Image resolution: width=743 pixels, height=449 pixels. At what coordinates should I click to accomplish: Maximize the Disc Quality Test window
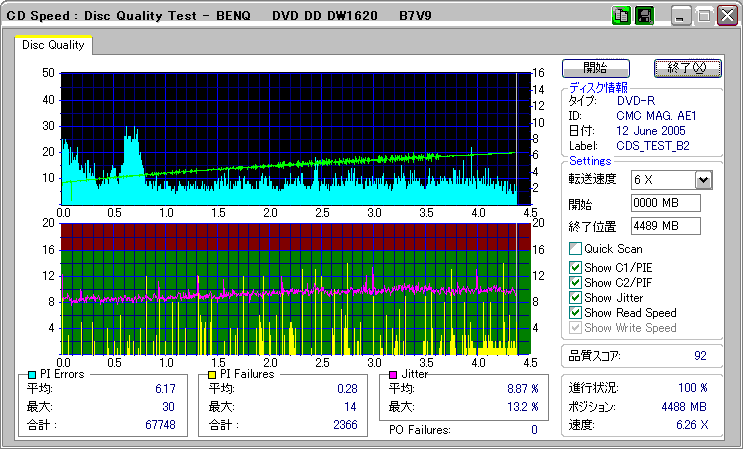coord(704,16)
